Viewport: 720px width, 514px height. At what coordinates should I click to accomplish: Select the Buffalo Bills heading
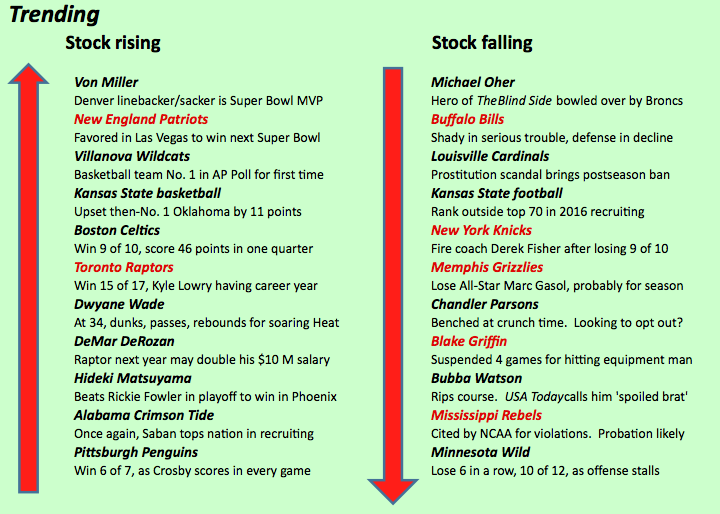pos(467,119)
